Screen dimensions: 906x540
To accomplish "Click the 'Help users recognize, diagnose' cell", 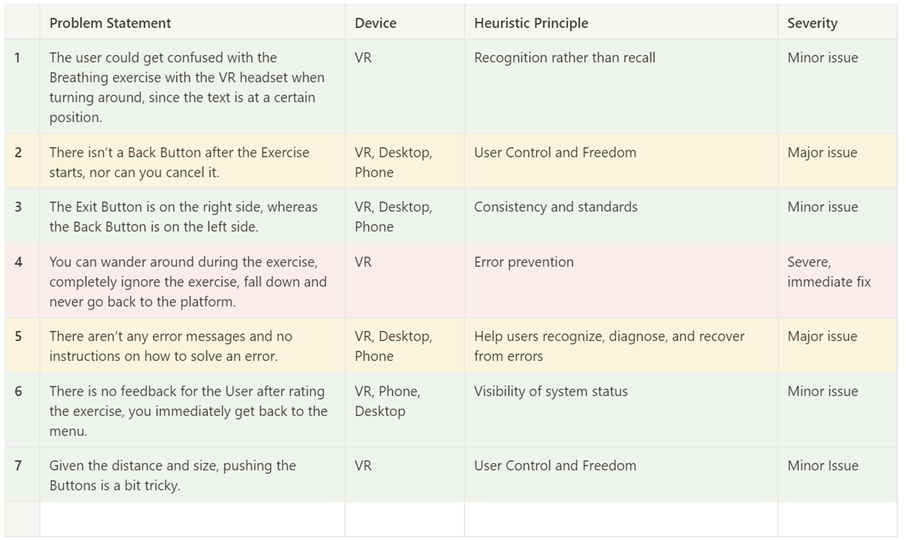I will pos(621,345).
